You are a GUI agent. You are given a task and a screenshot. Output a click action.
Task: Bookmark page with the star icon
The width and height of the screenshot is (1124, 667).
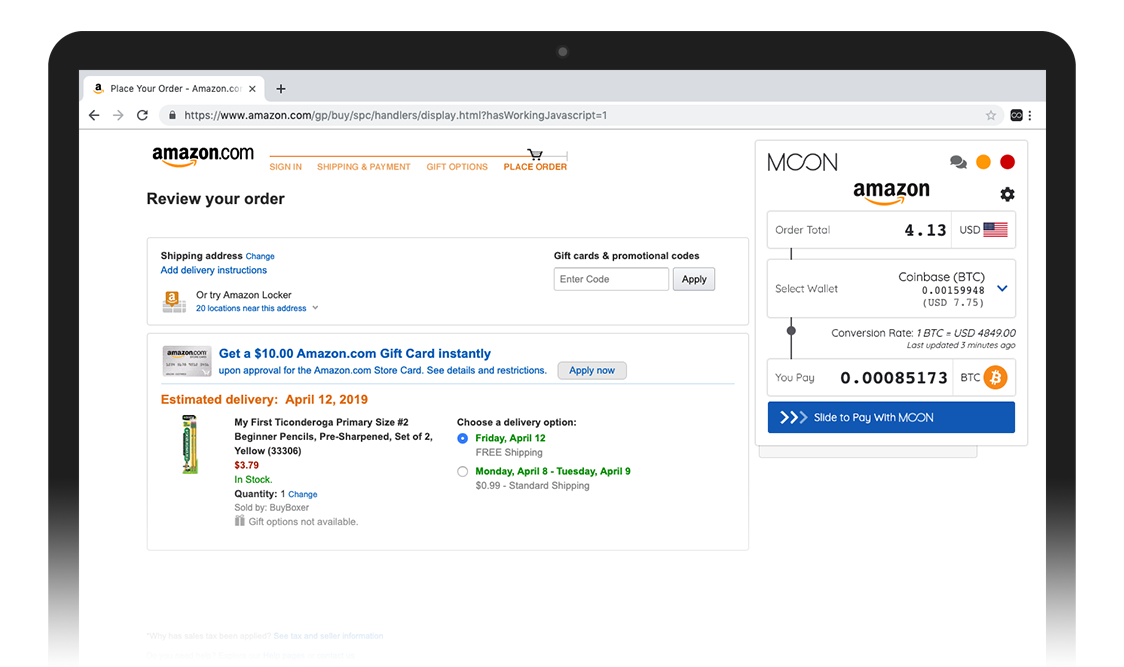(991, 115)
